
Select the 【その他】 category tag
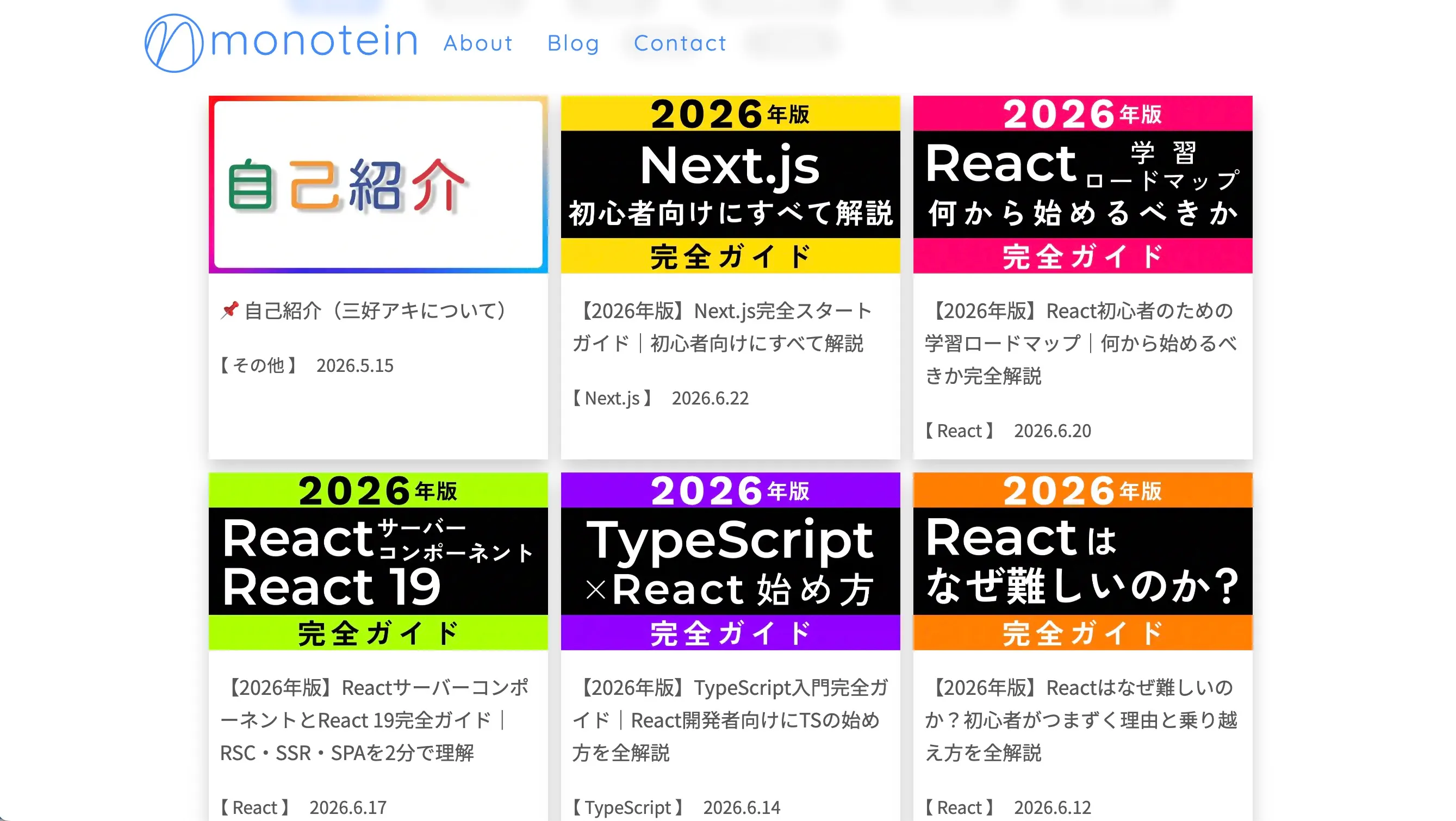point(259,365)
